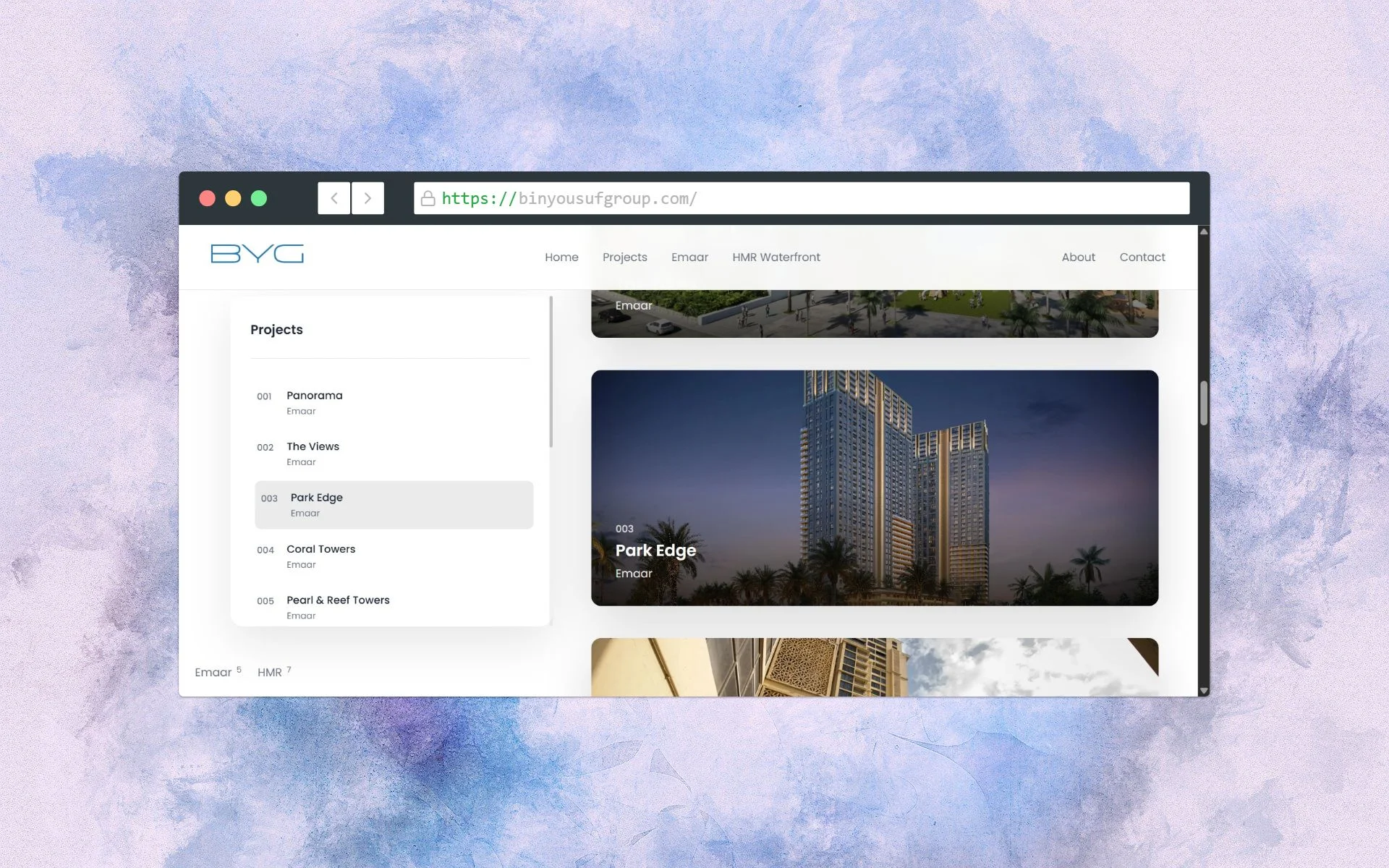Viewport: 1389px width, 868px height.
Task: Select Coral Towers project entry
Action: tap(320, 549)
